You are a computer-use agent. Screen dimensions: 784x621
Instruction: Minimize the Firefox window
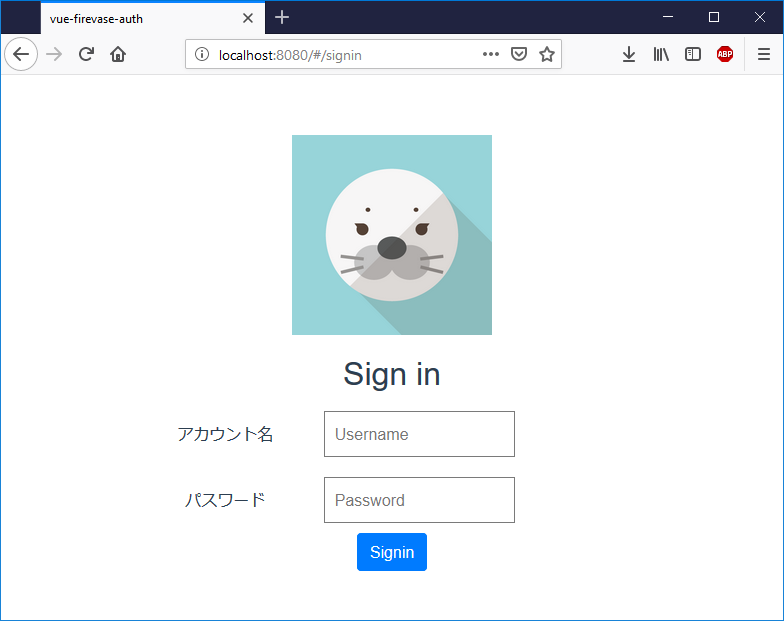pos(668,18)
